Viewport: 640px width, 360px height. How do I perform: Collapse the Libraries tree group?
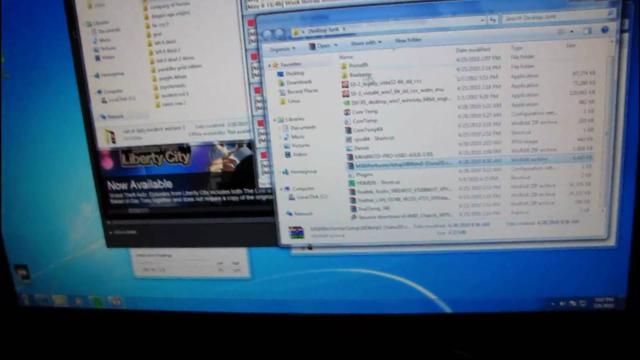pos(275,120)
